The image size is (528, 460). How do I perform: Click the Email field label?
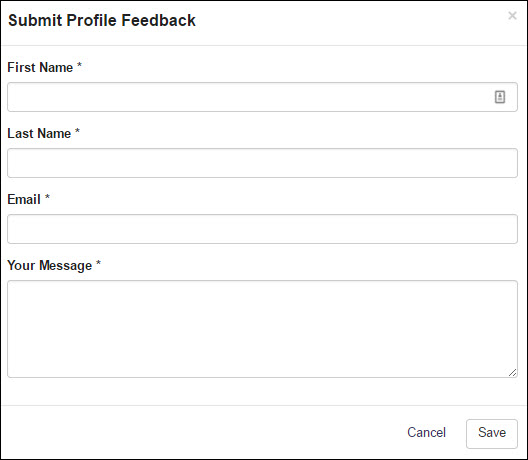(x=24, y=199)
